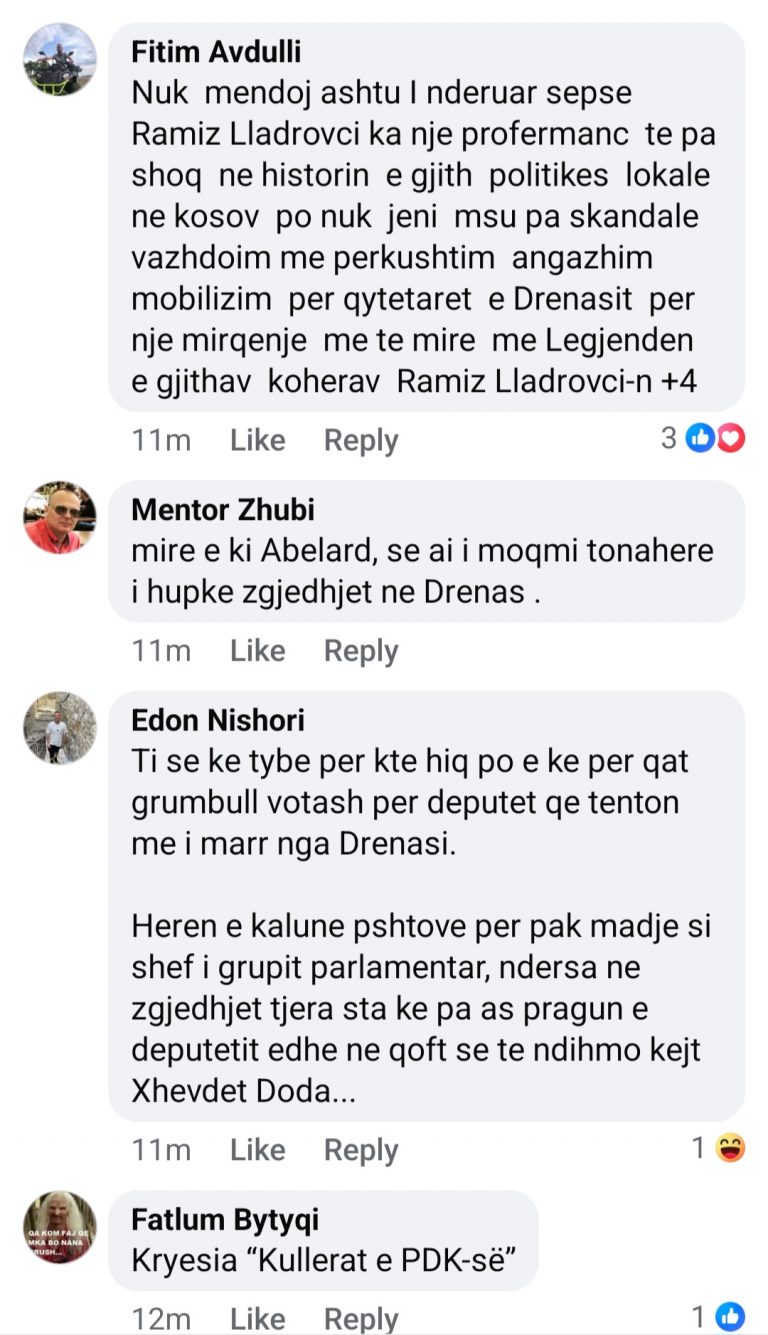Open Edon Nishori's profile picture
The height and width of the screenshot is (1335, 768).
[x=60, y=728]
